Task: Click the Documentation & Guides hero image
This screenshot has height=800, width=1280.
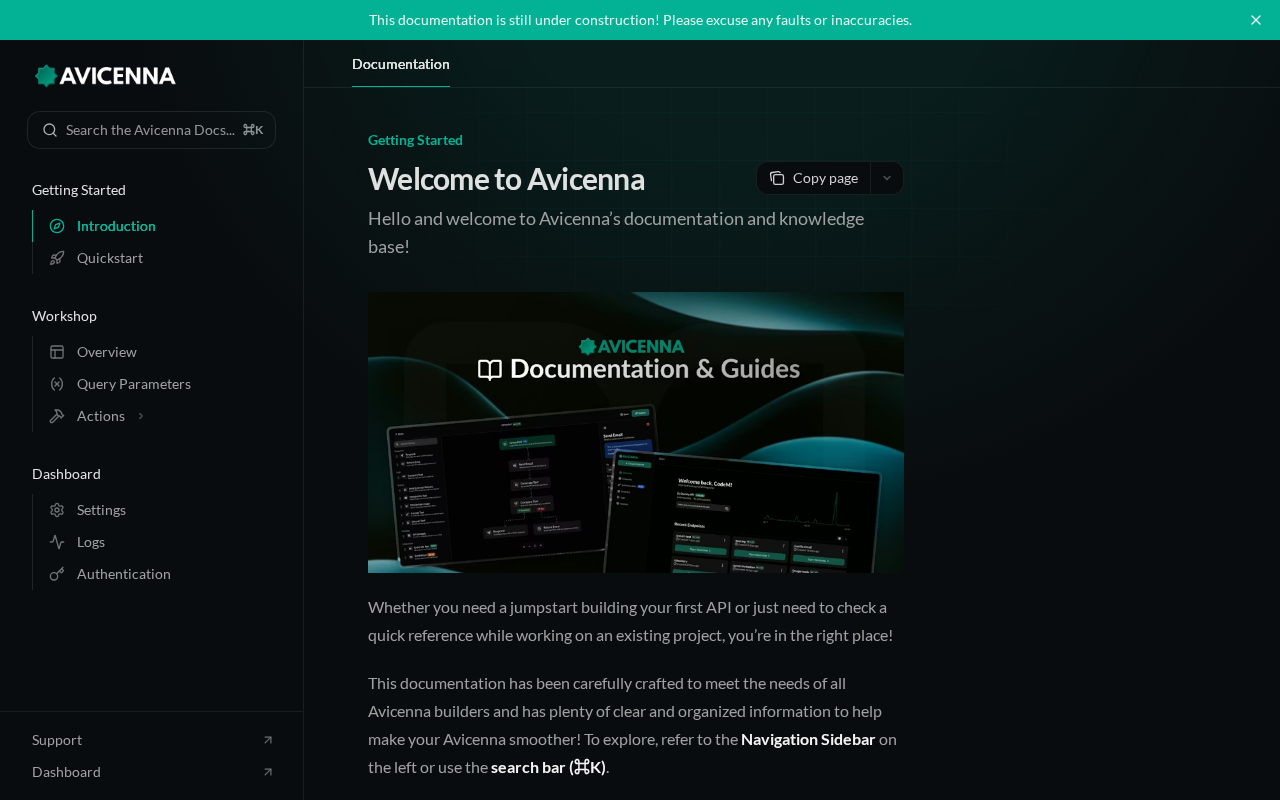Action: tap(636, 432)
